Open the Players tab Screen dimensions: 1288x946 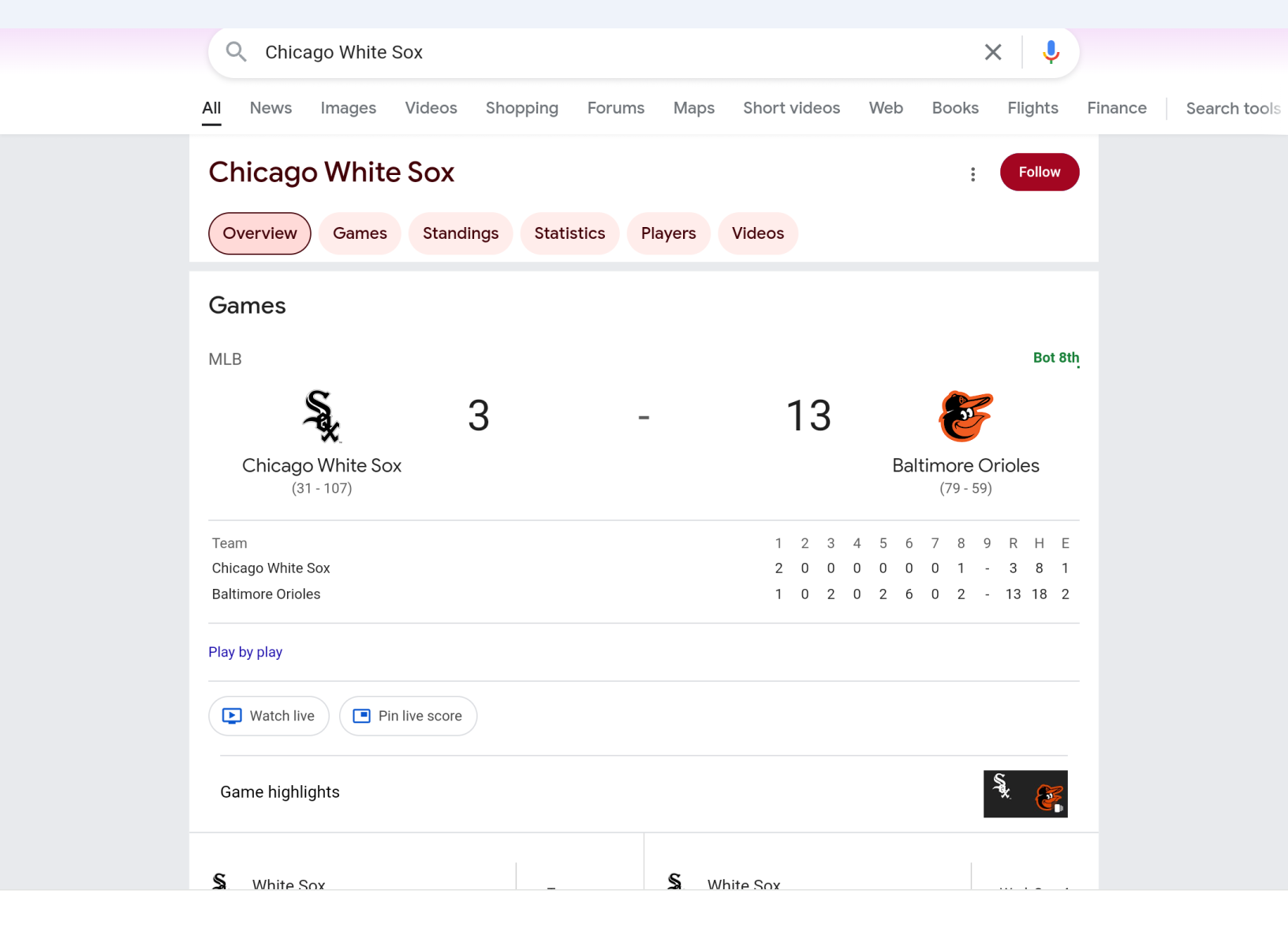668,233
